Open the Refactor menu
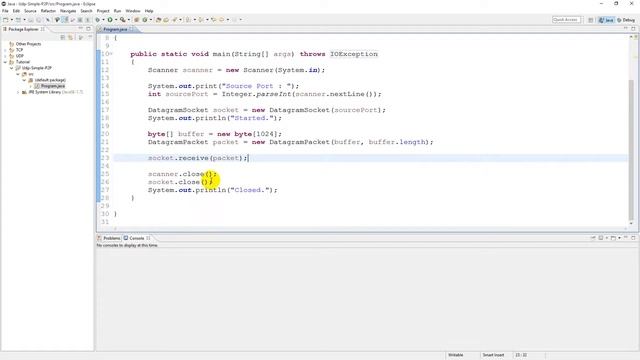 [48, 11]
